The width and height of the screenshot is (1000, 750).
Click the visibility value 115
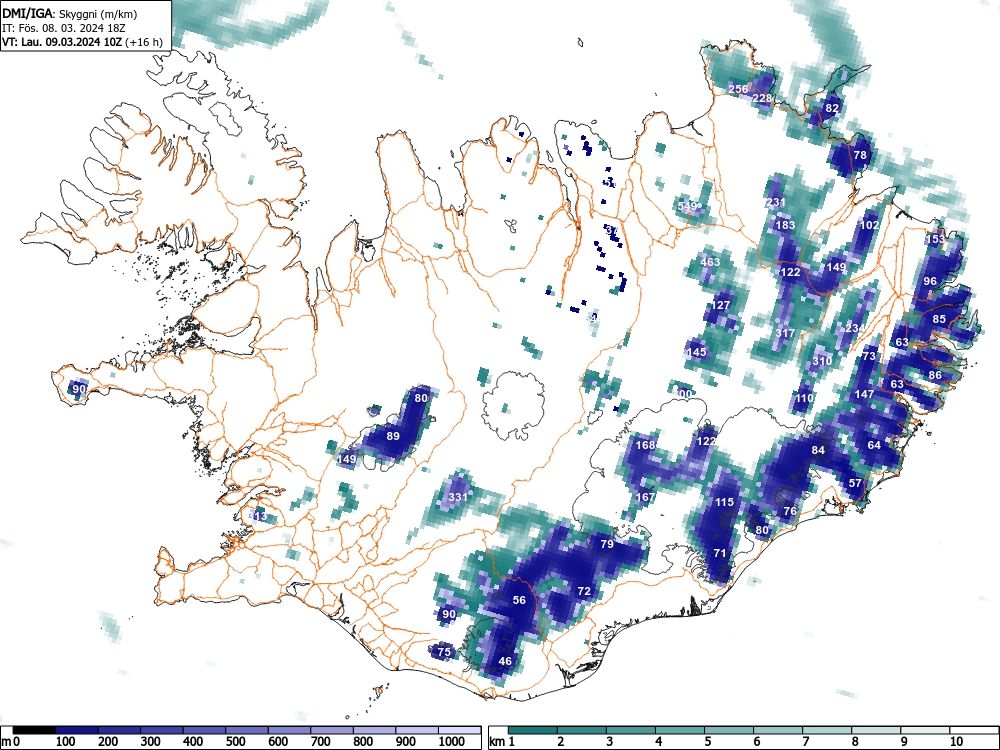tap(724, 502)
